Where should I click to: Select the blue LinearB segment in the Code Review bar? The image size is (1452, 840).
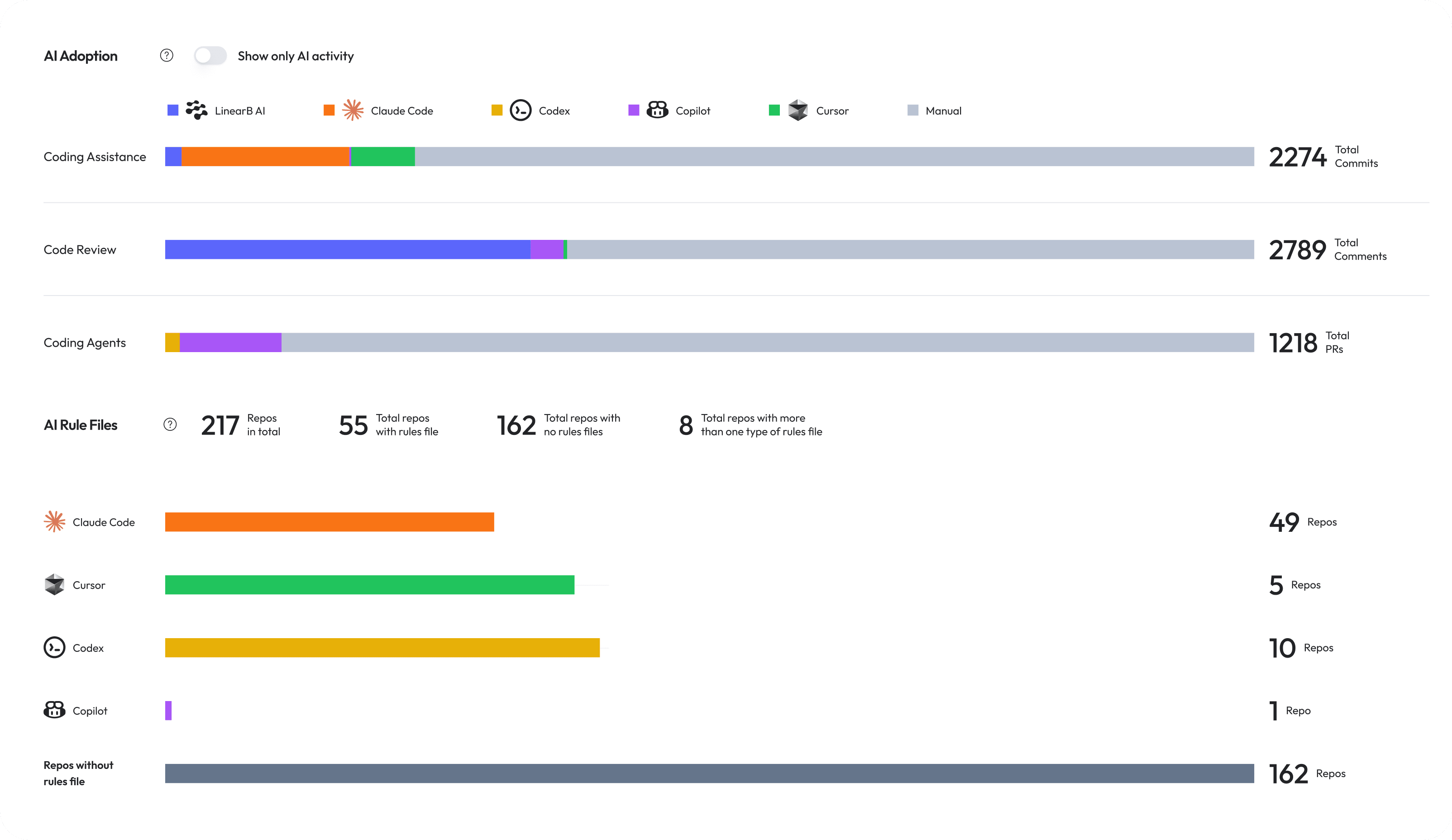(346, 249)
